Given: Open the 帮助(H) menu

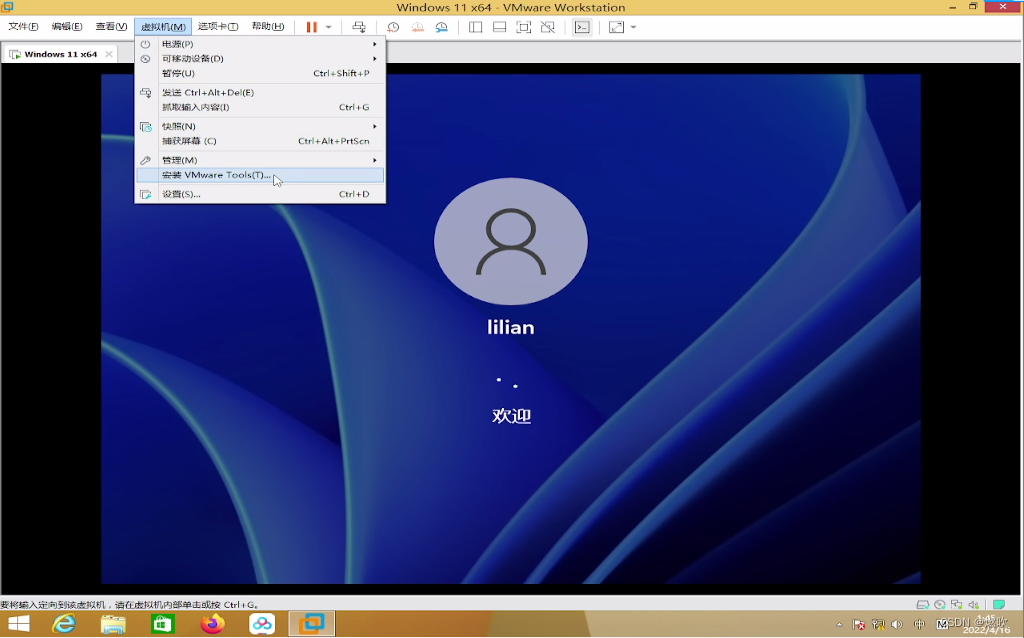Looking at the screenshot, I should (268, 26).
